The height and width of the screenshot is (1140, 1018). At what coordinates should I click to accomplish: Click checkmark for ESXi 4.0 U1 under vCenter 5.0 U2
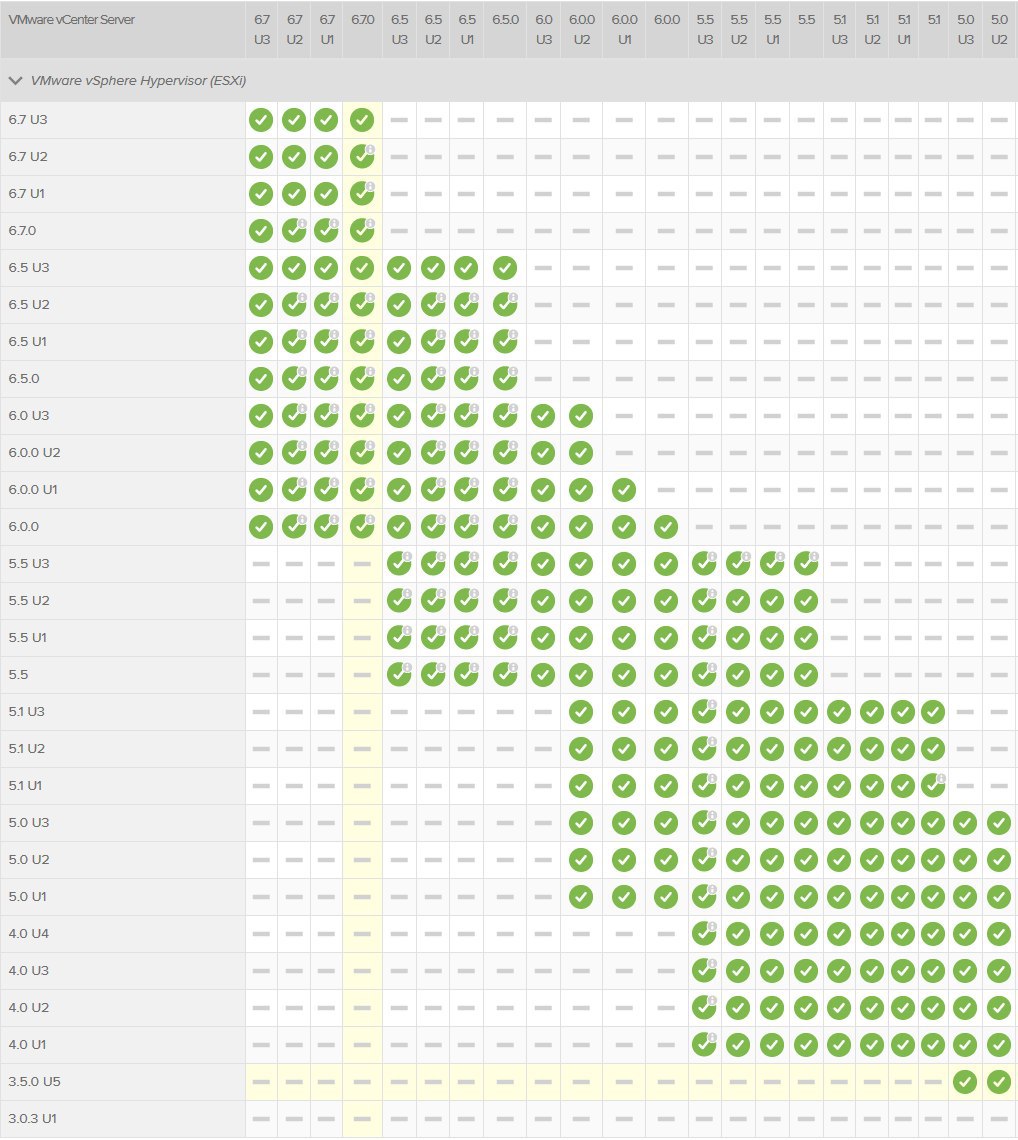click(x=999, y=1045)
